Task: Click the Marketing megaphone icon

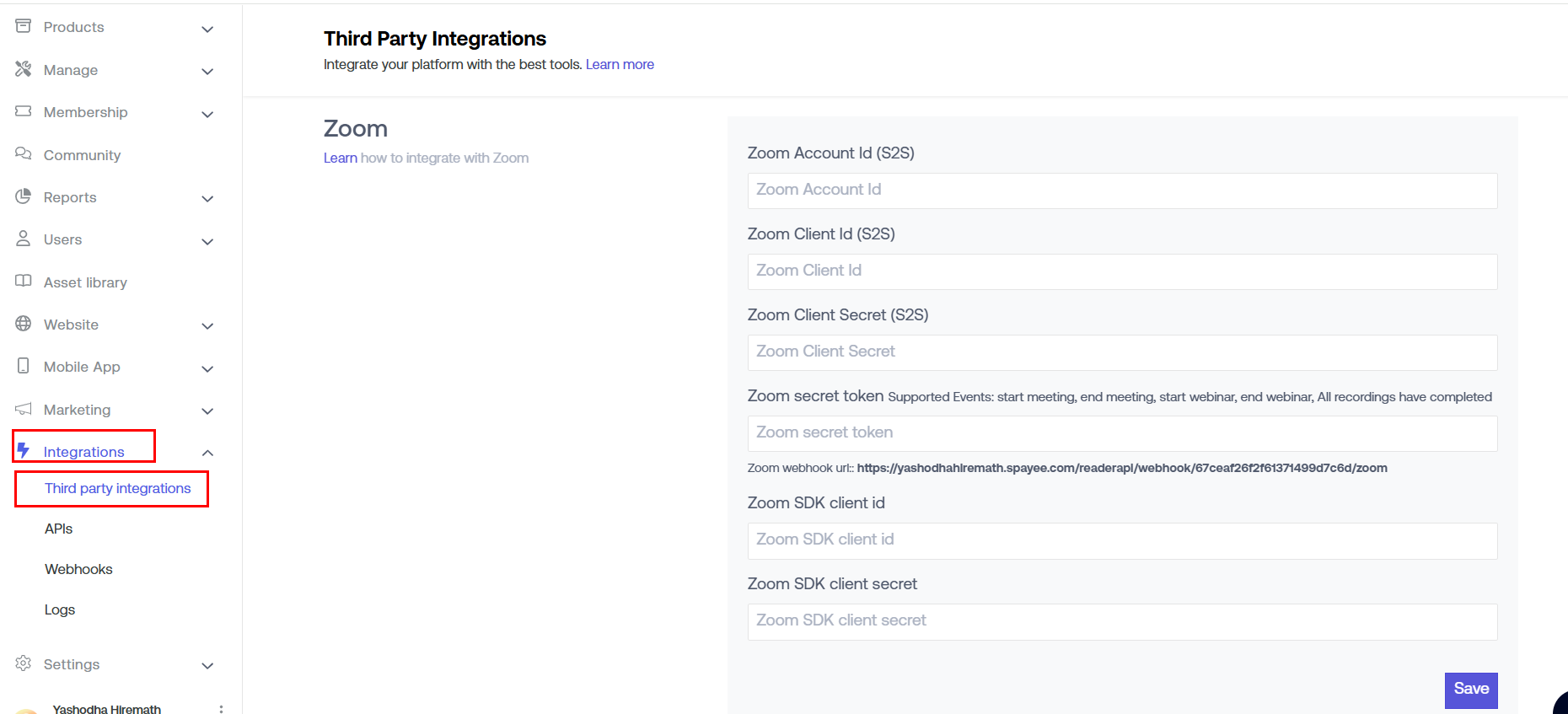Action: pyautogui.click(x=24, y=409)
